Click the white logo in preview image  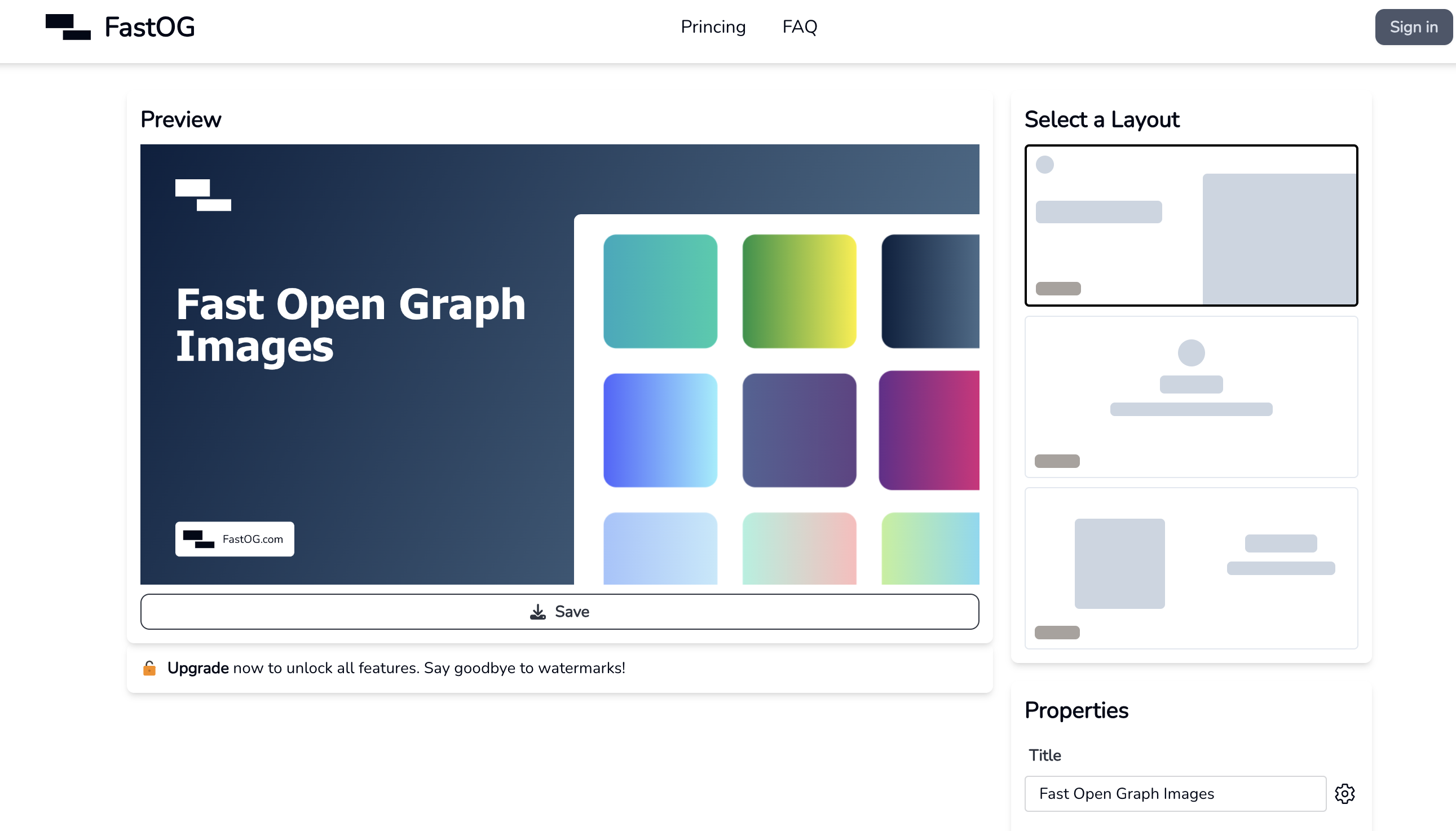[x=203, y=195]
